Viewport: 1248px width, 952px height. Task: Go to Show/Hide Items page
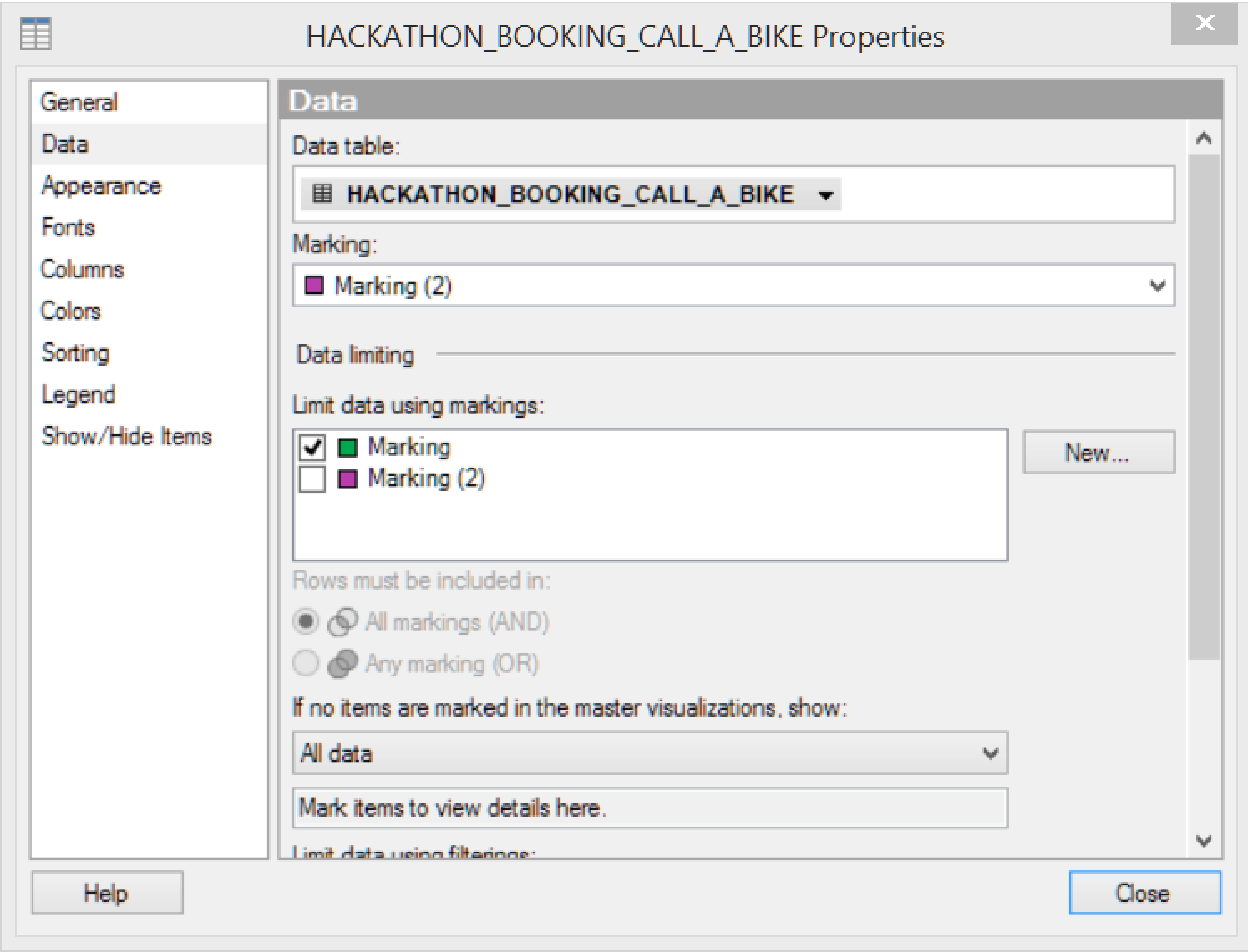coord(126,436)
